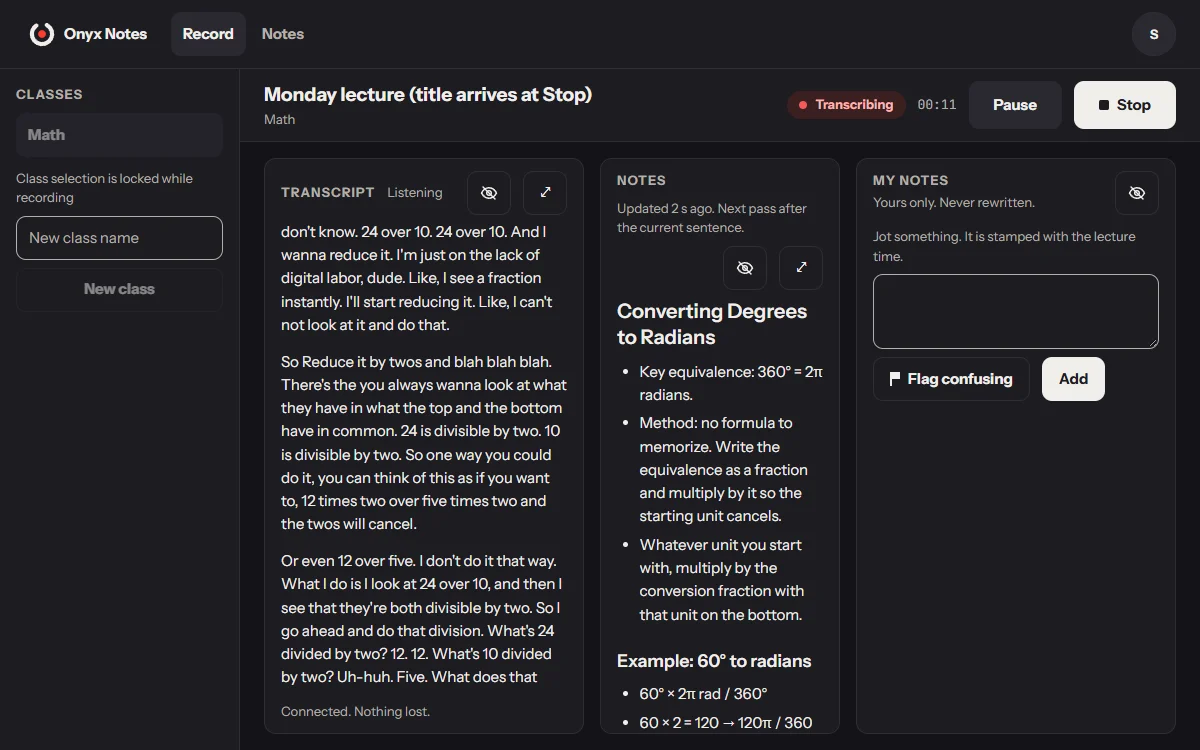Expand the Transcript panel to full view
This screenshot has height=750, width=1200.
tap(545, 193)
